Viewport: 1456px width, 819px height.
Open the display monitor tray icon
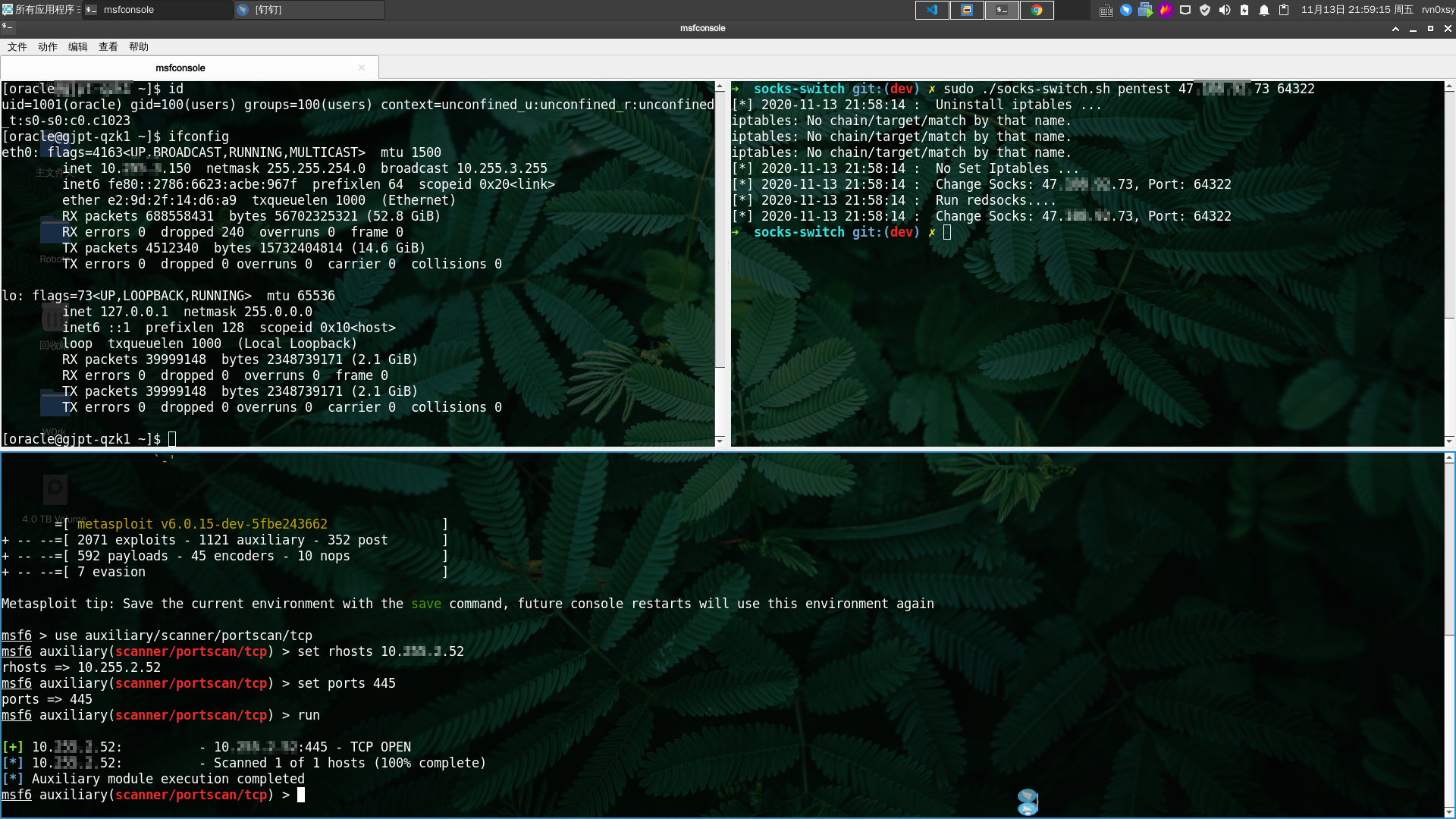coord(1185,10)
